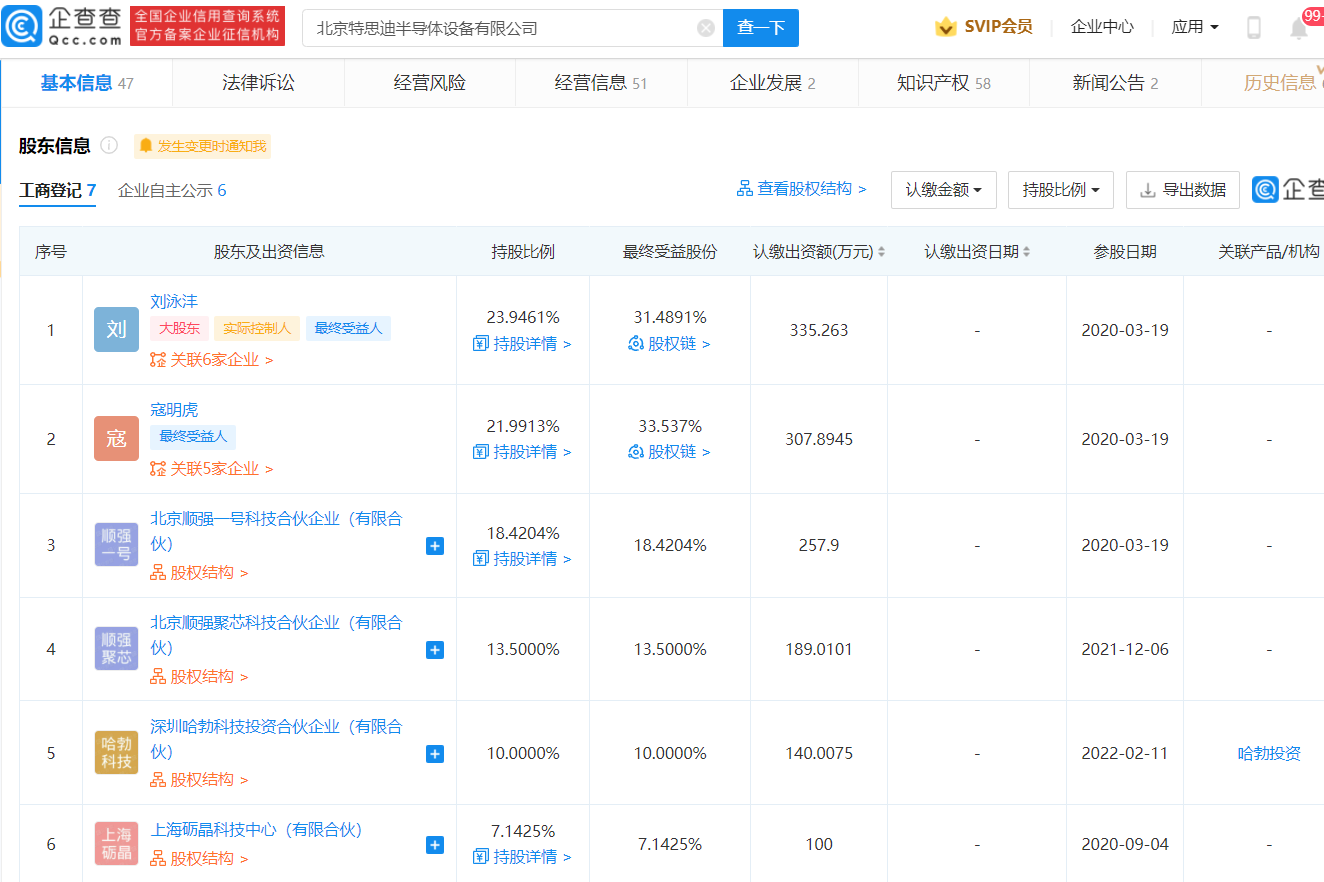This screenshot has width=1324, height=882.
Task: Open the 应用 dropdown menu
Action: click(1195, 27)
